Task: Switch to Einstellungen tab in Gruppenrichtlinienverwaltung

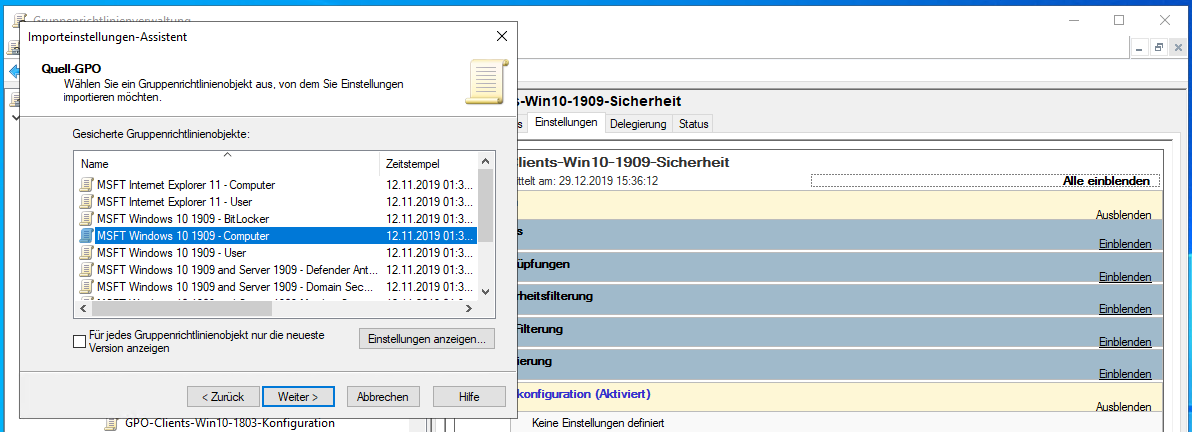Action: tap(566, 122)
